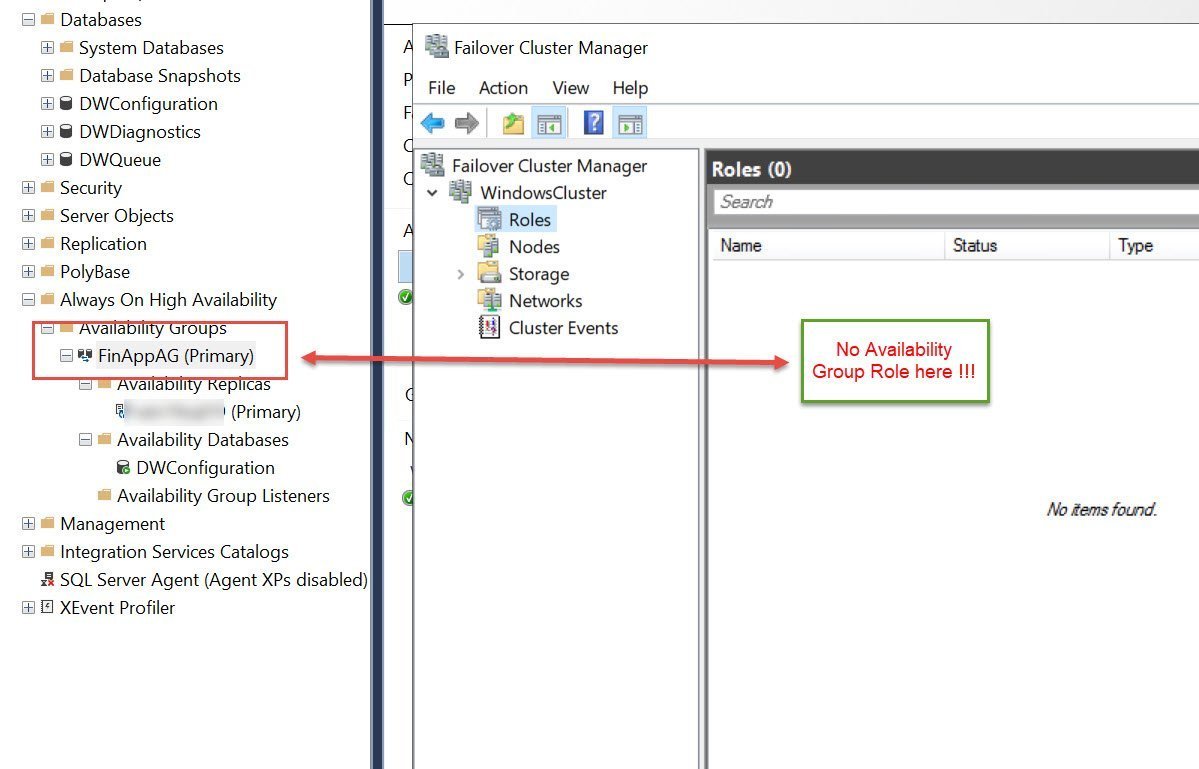Click the Back arrow in Failover Cluster Manager toolbar
Image resolution: width=1199 pixels, height=769 pixels.
(433, 122)
